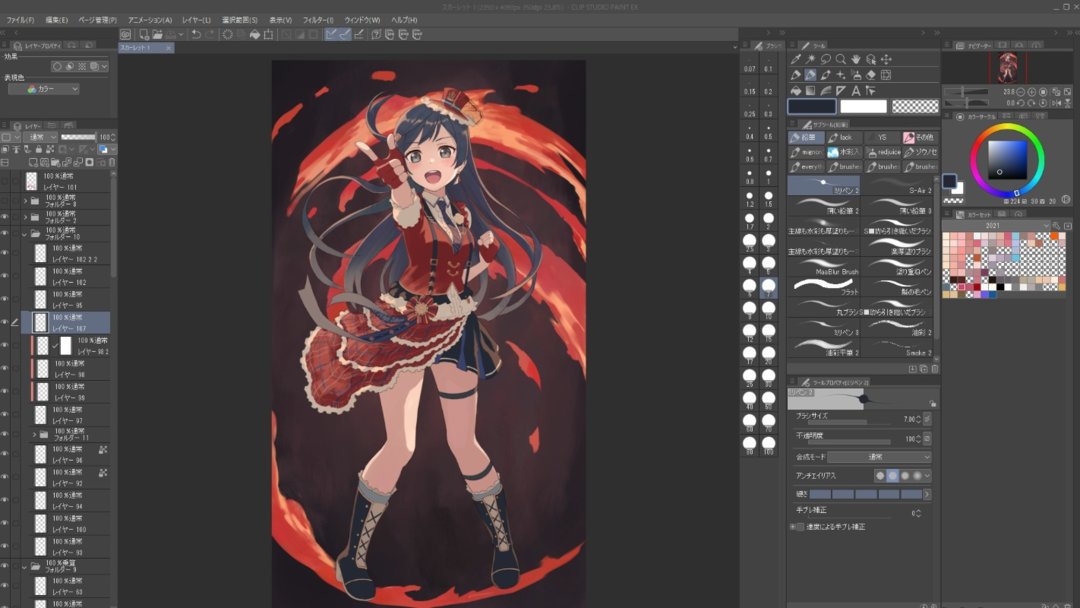1080x608 pixels.
Task: Select the Pen tool in tool palette
Action: 796,74
